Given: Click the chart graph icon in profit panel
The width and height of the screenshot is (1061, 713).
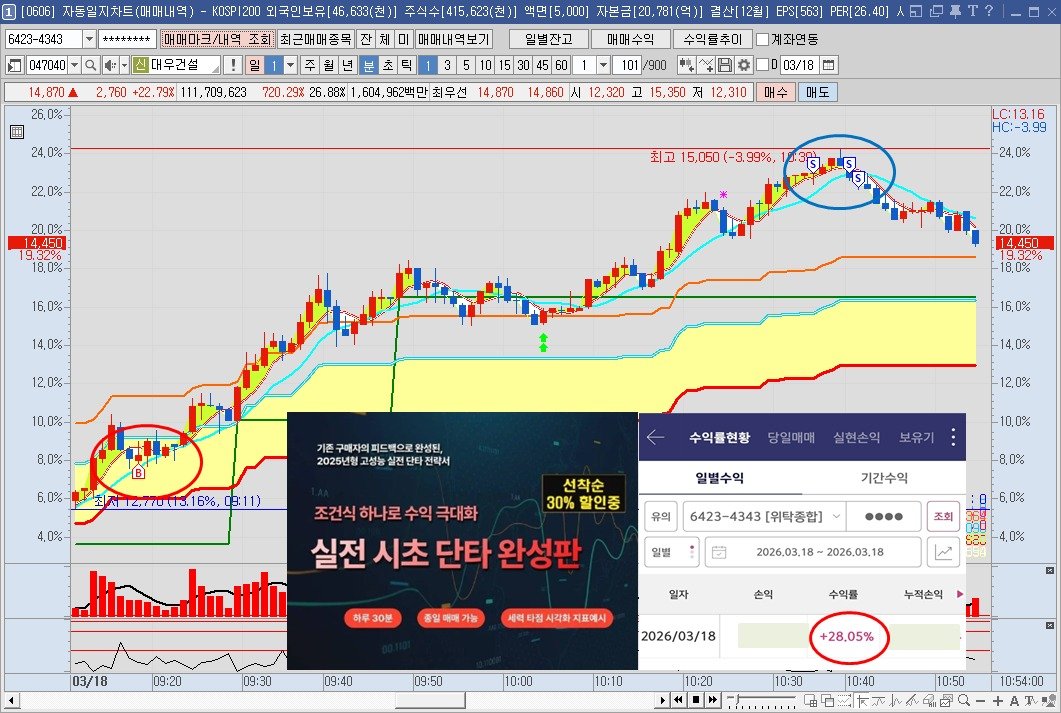Looking at the screenshot, I should point(943,551).
